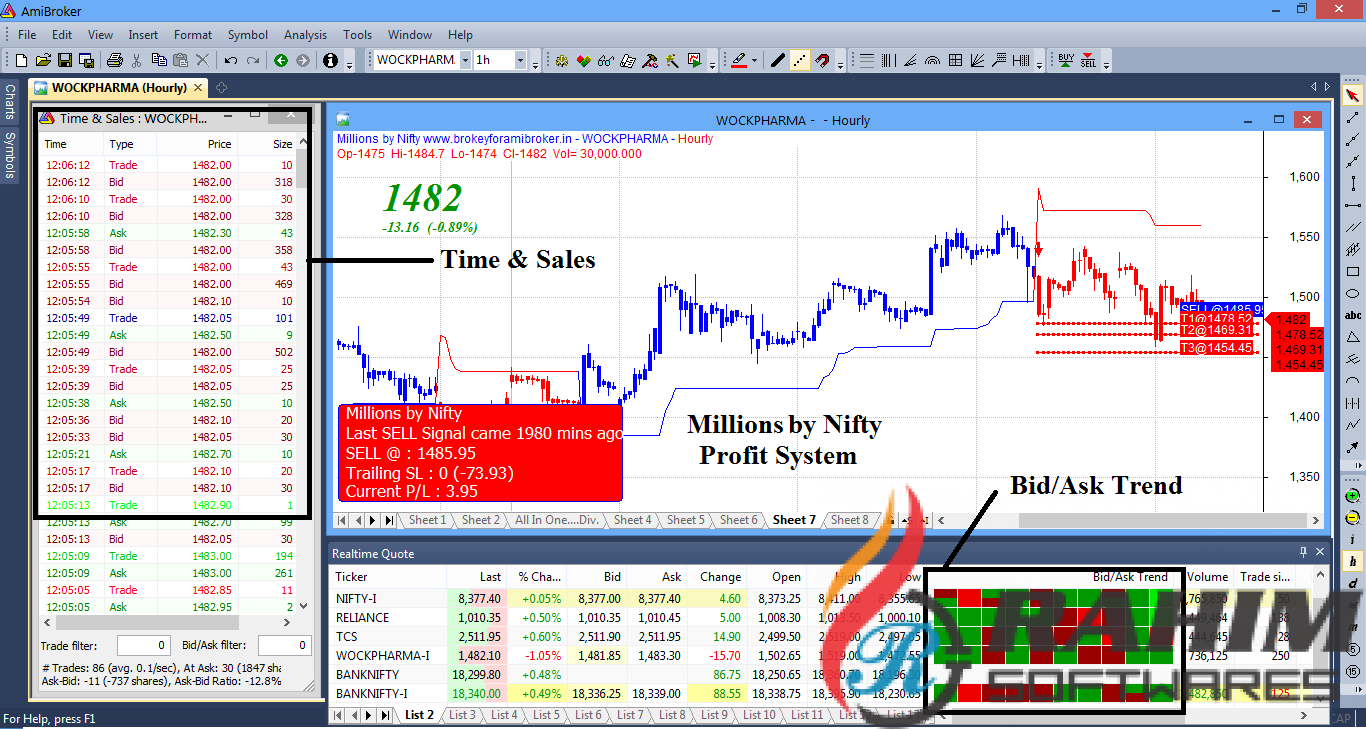Open the File menu
This screenshot has height=729, width=1366.
(x=27, y=35)
